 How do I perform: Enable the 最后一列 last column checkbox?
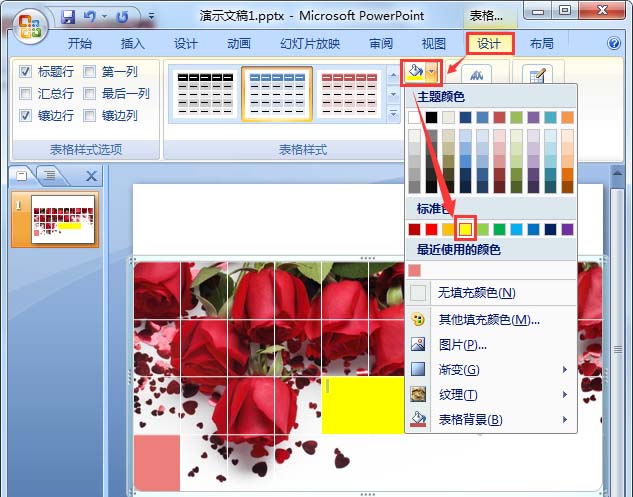pos(89,94)
